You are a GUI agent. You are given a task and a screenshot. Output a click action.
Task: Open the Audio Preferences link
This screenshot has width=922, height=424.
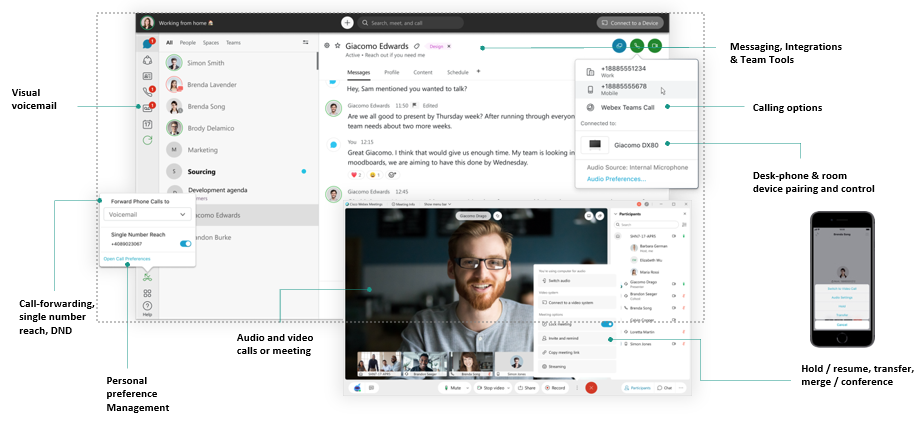tap(616, 179)
